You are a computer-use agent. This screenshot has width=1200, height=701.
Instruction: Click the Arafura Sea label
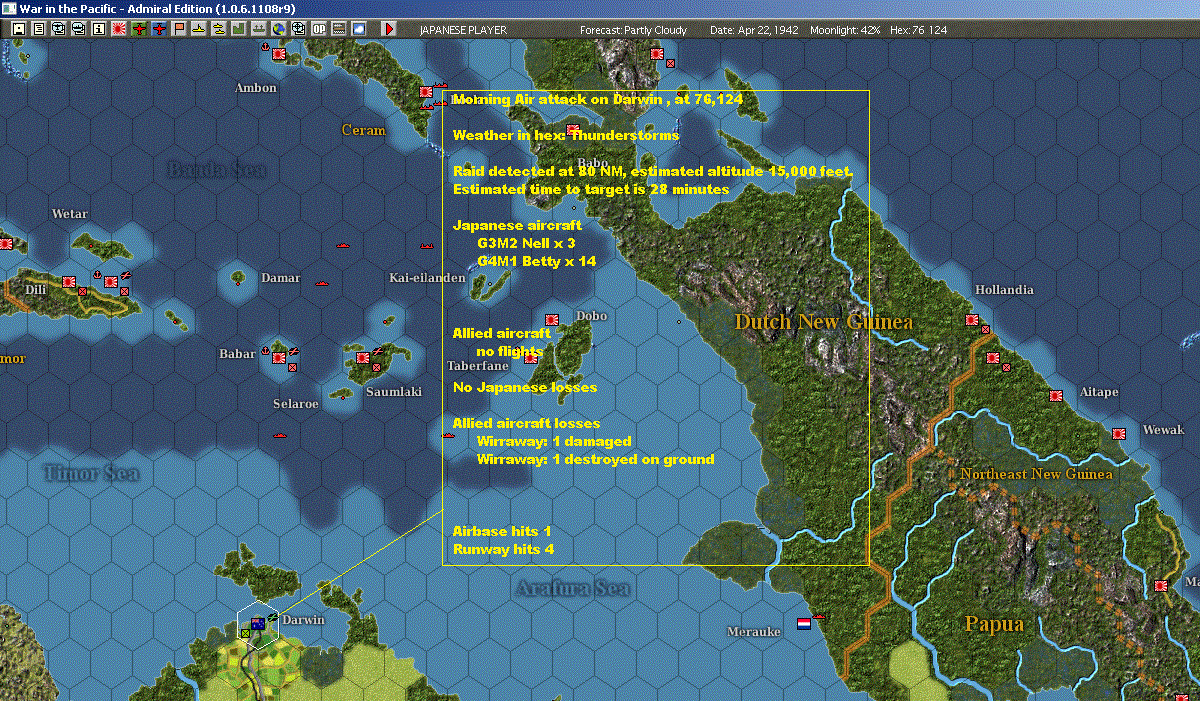coord(574,589)
